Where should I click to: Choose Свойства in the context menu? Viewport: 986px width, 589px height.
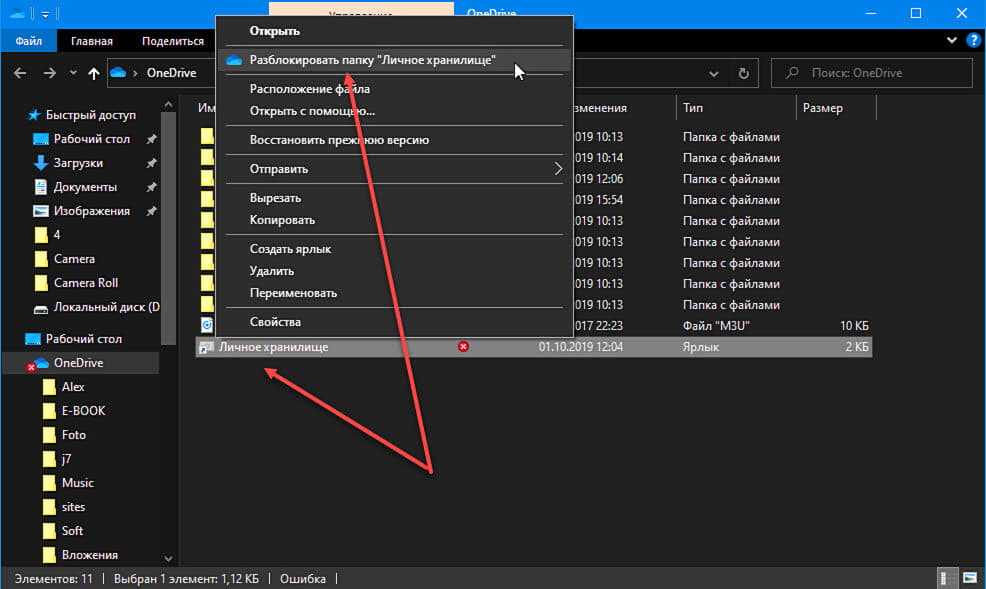275,322
